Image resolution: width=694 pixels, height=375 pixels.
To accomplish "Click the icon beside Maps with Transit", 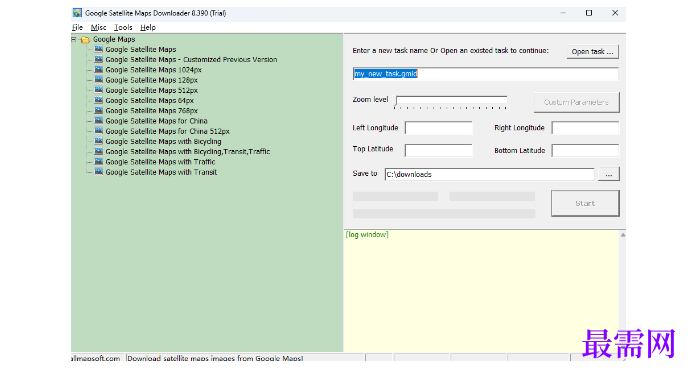I will (98, 172).
